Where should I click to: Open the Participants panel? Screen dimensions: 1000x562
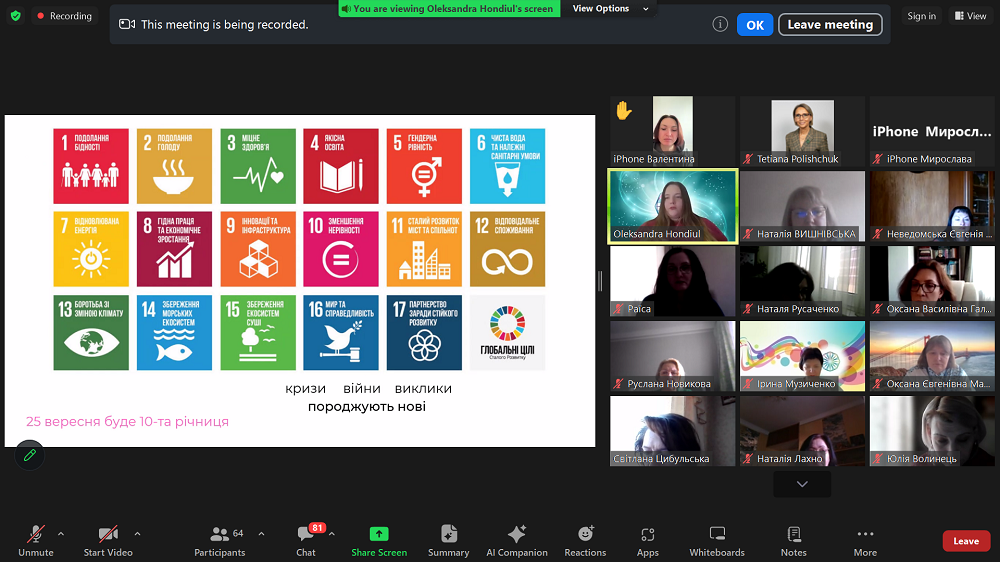219,540
